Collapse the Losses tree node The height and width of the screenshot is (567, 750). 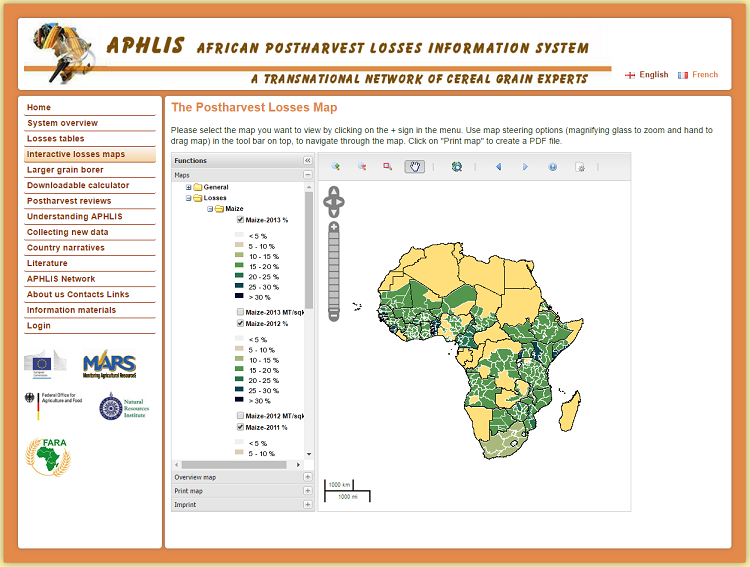pos(188,198)
